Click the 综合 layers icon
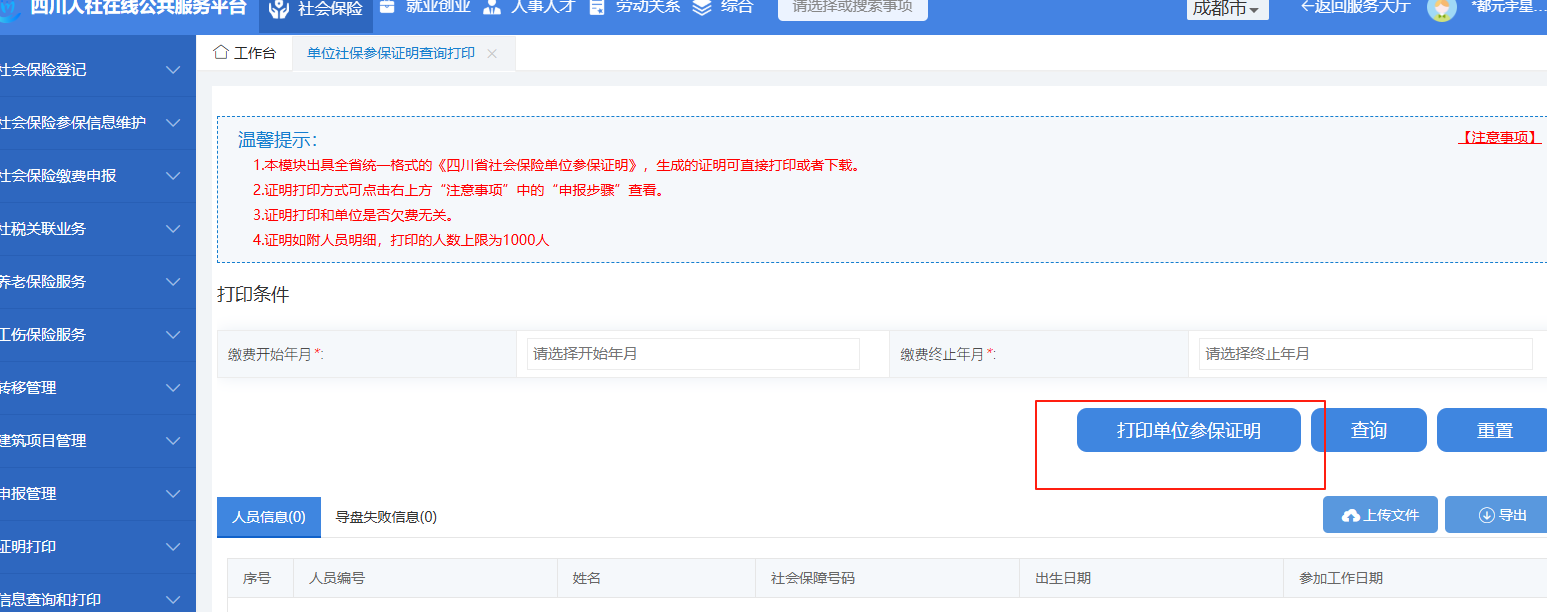The height and width of the screenshot is (612, 1547). click(x=700, y=8)
